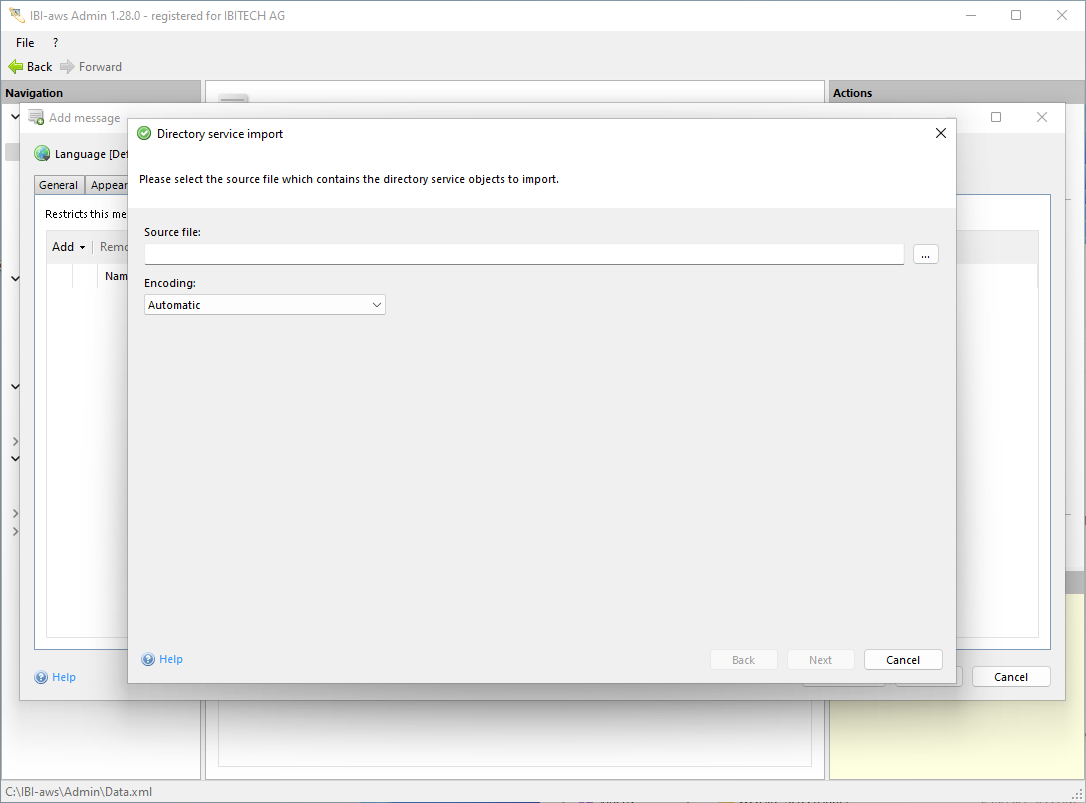
Task: Browse for source file with the ... button
Action: 925,255
